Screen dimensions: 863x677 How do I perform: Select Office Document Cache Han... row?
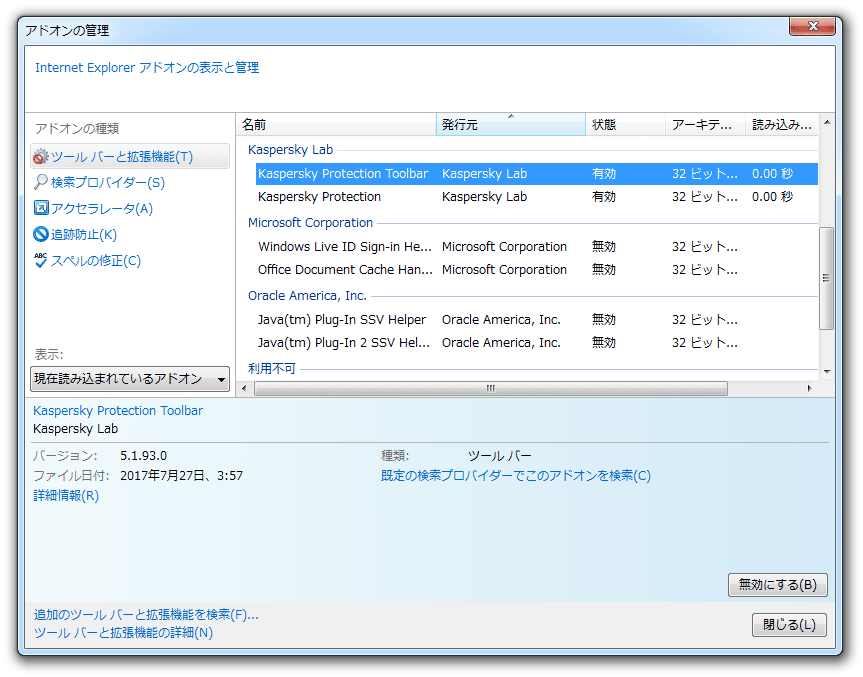point(537,270)
